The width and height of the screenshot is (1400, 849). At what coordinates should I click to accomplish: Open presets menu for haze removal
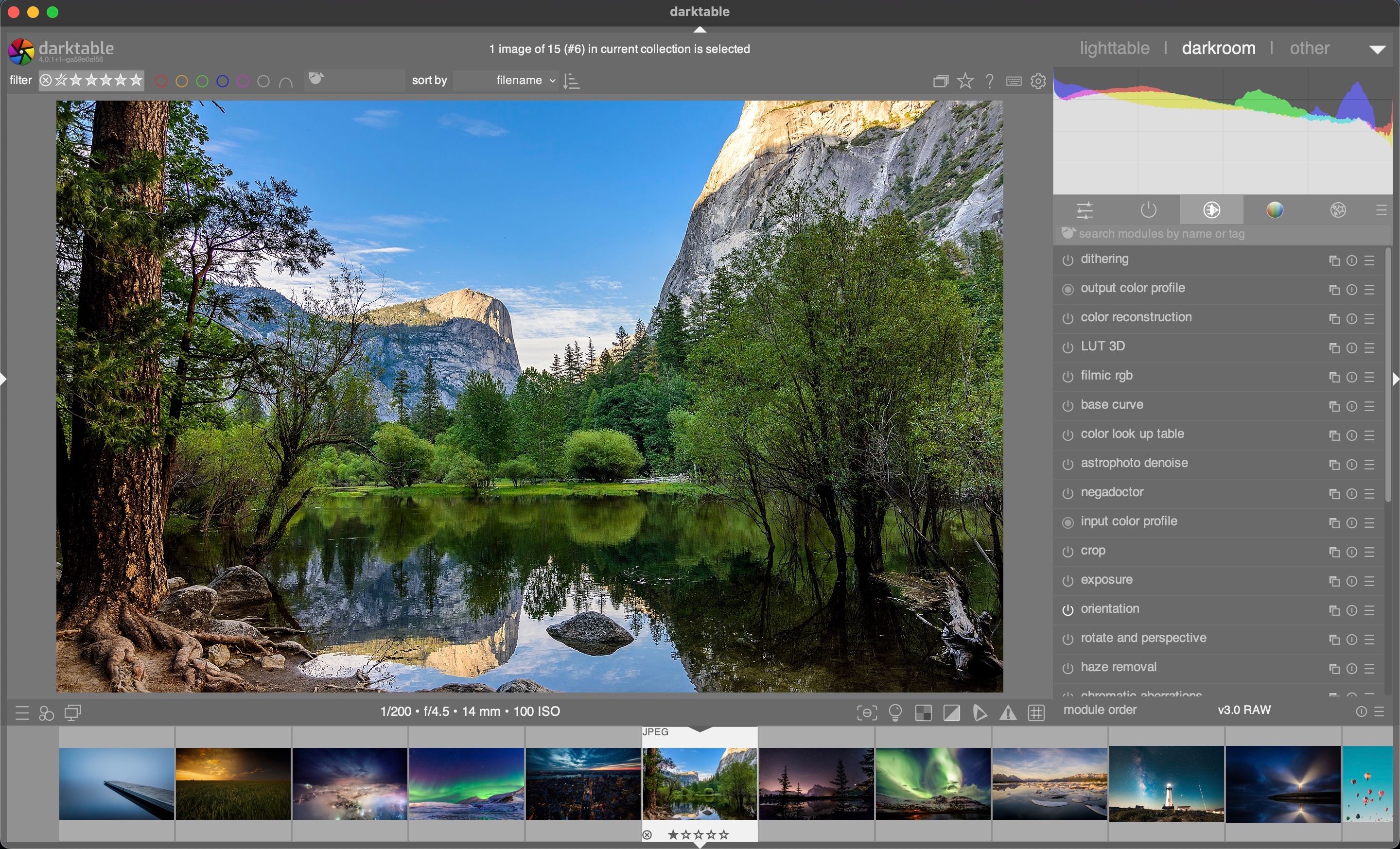tap(1369, 668)
